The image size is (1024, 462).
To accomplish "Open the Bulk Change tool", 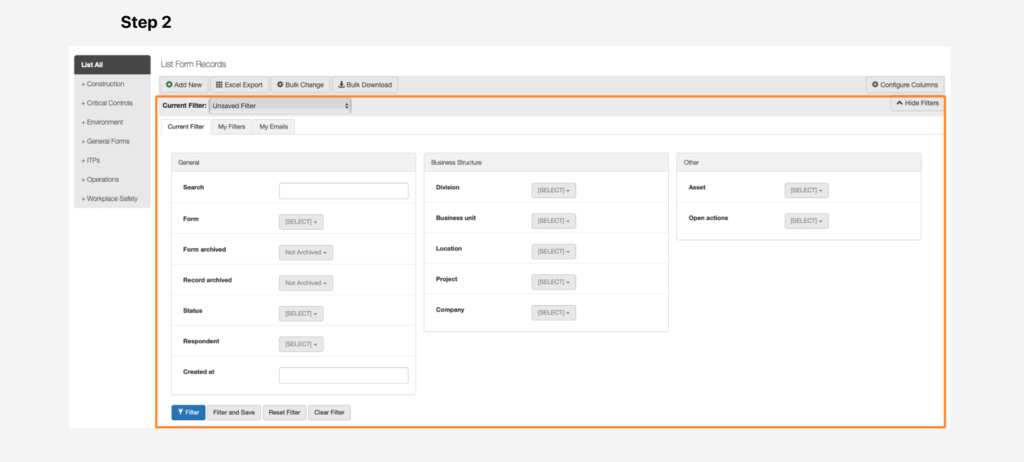I will pyautogui.click(x=299, y=85).
